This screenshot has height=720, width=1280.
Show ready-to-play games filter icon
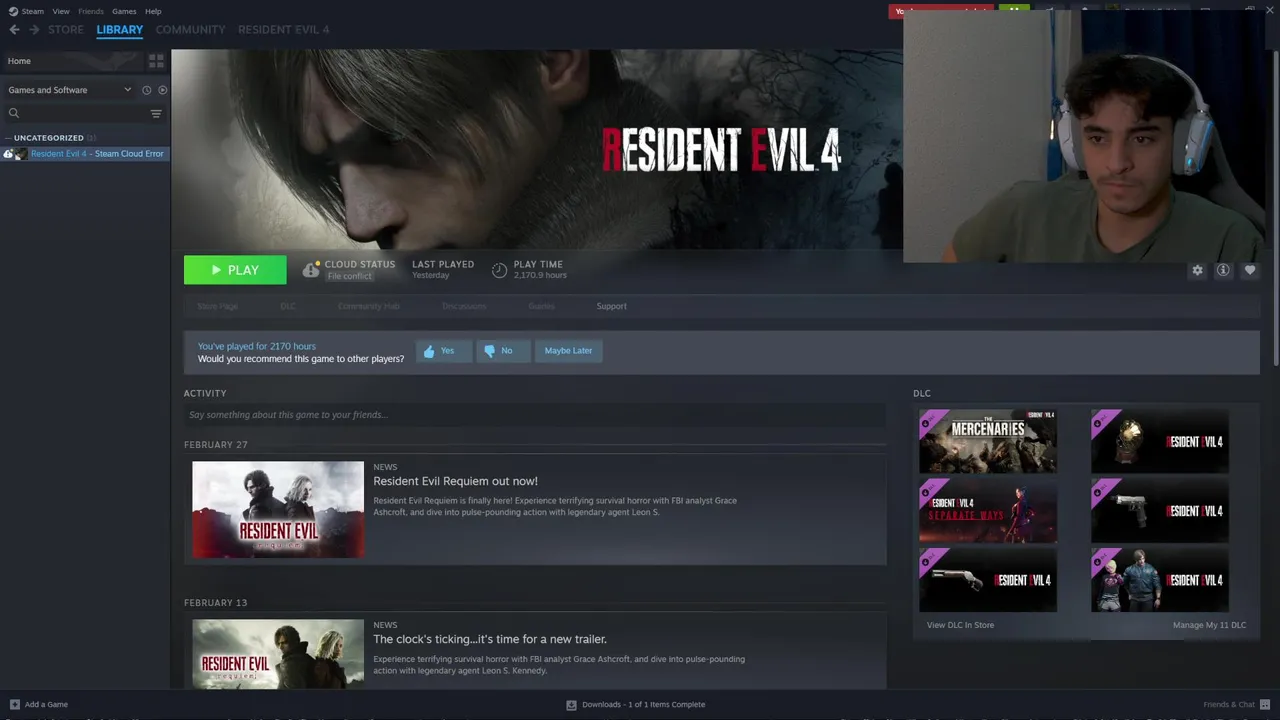pyautogui.click(x=162, y=90)
